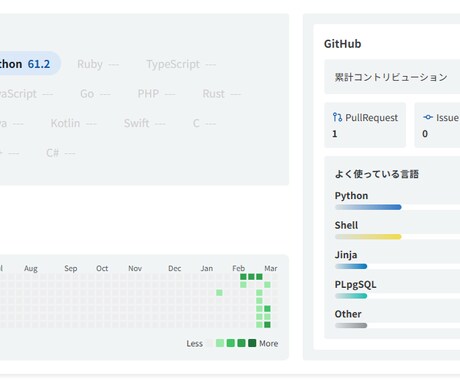Click the Other usage bar
This screenshot has width=460, height=380.
point(351,325)
